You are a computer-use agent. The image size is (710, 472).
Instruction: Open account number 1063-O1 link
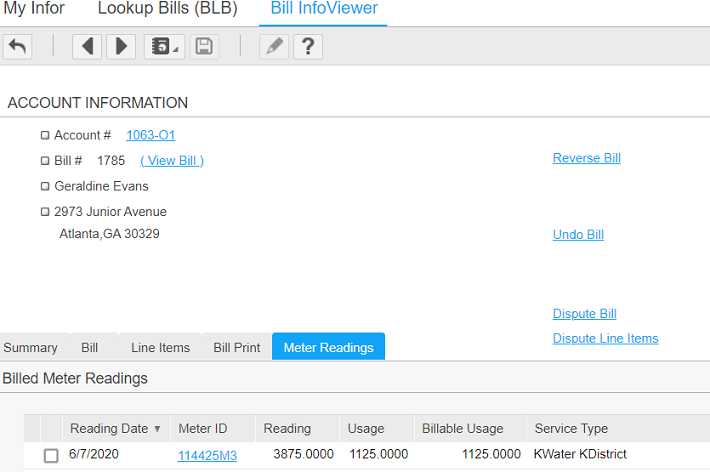[x=150, y=135]
